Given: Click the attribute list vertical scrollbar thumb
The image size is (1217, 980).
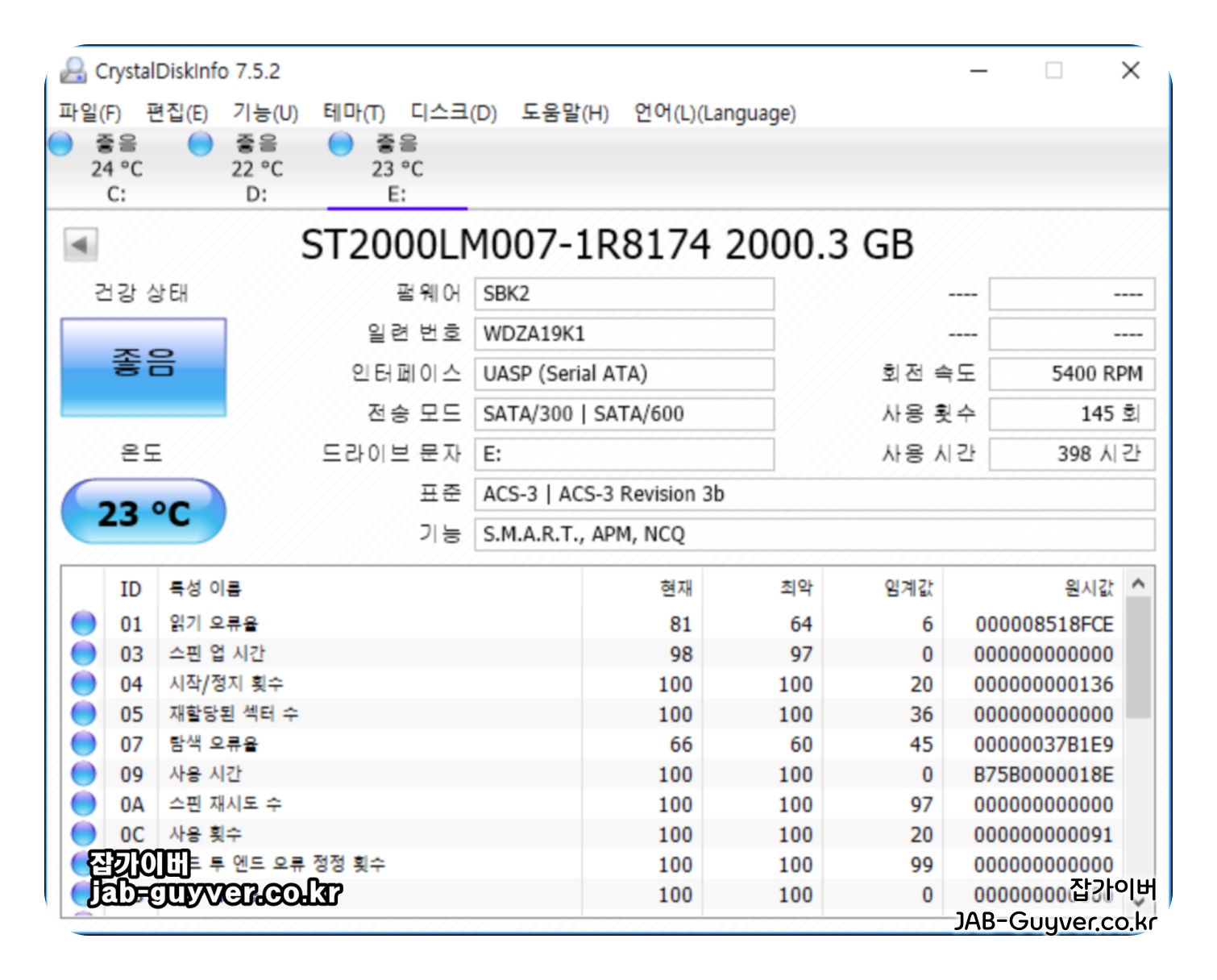Looking at the screenshot, I should point(1138,657).
